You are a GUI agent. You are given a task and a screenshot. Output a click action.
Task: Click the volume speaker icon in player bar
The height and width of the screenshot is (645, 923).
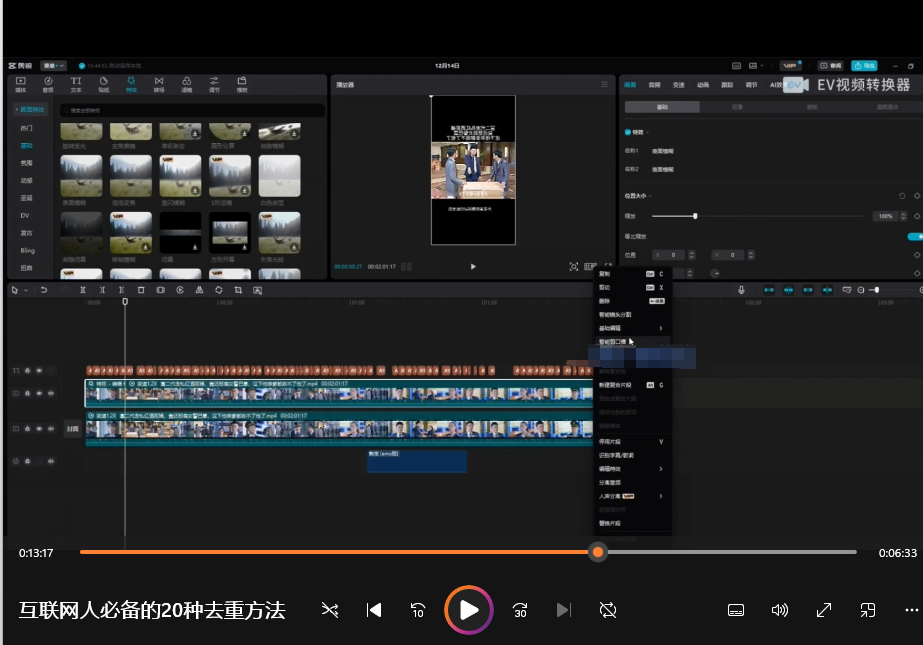779,610
